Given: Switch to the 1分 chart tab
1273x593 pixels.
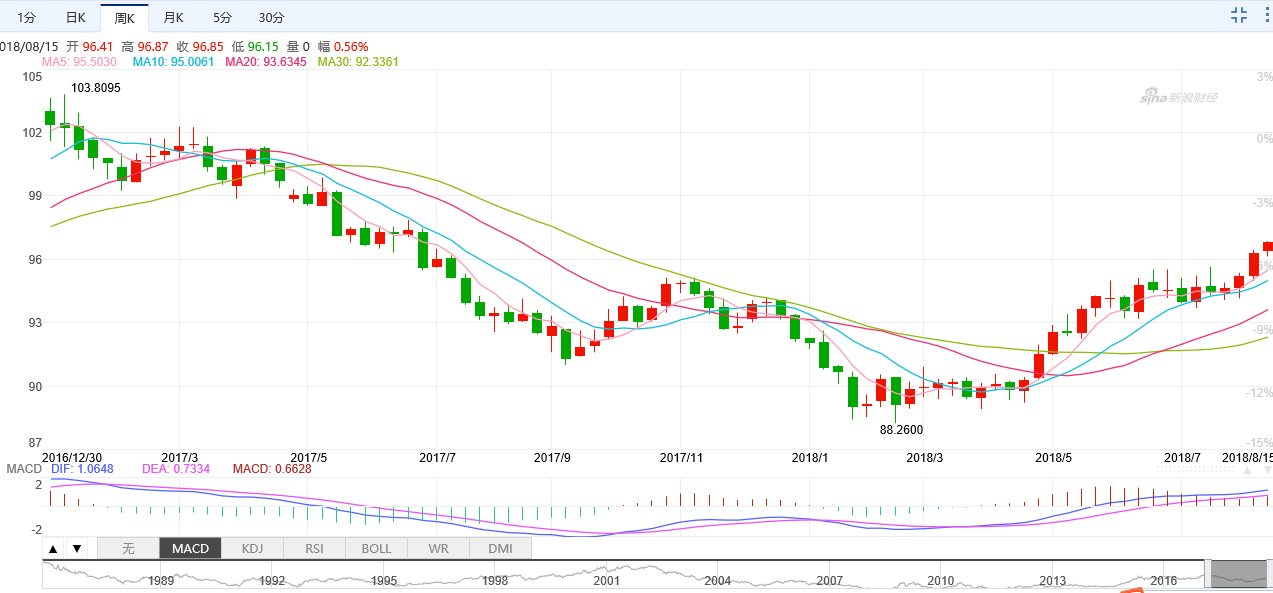Looking at the screenshot, I should pyautogui.click(x=26, y=18).
